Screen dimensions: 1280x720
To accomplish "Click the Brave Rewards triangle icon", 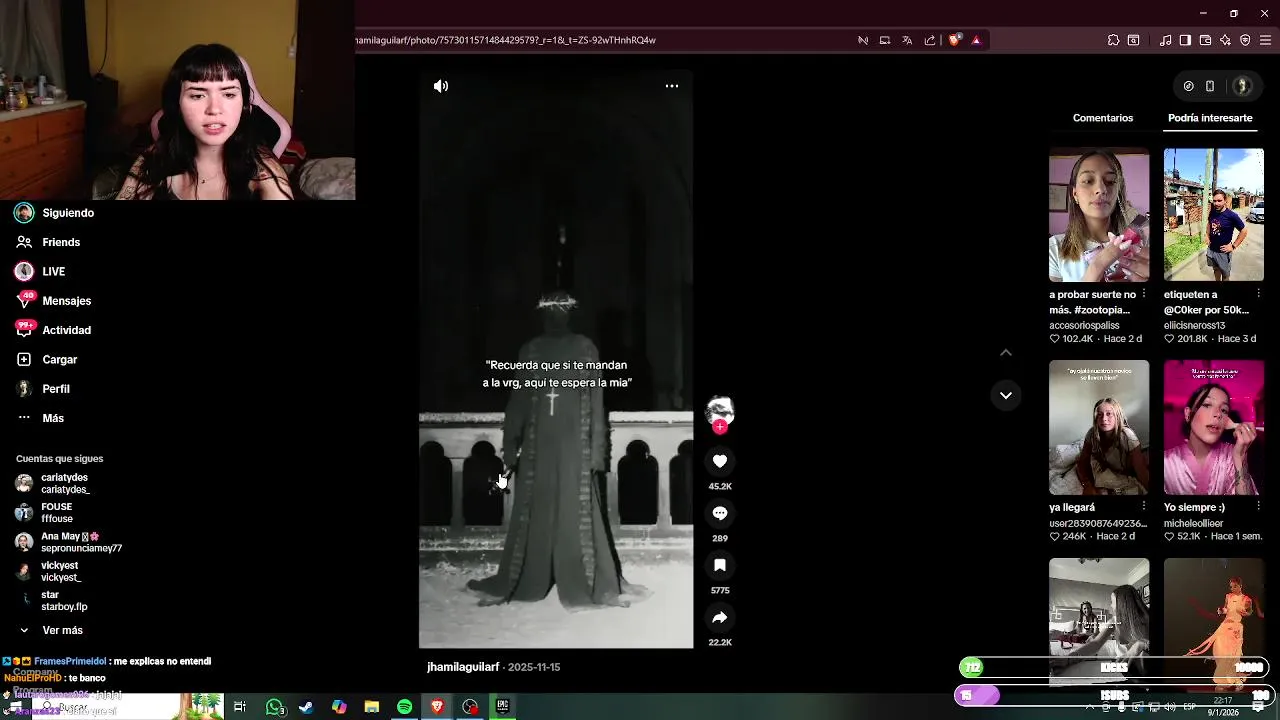I will tap(976, 40).
